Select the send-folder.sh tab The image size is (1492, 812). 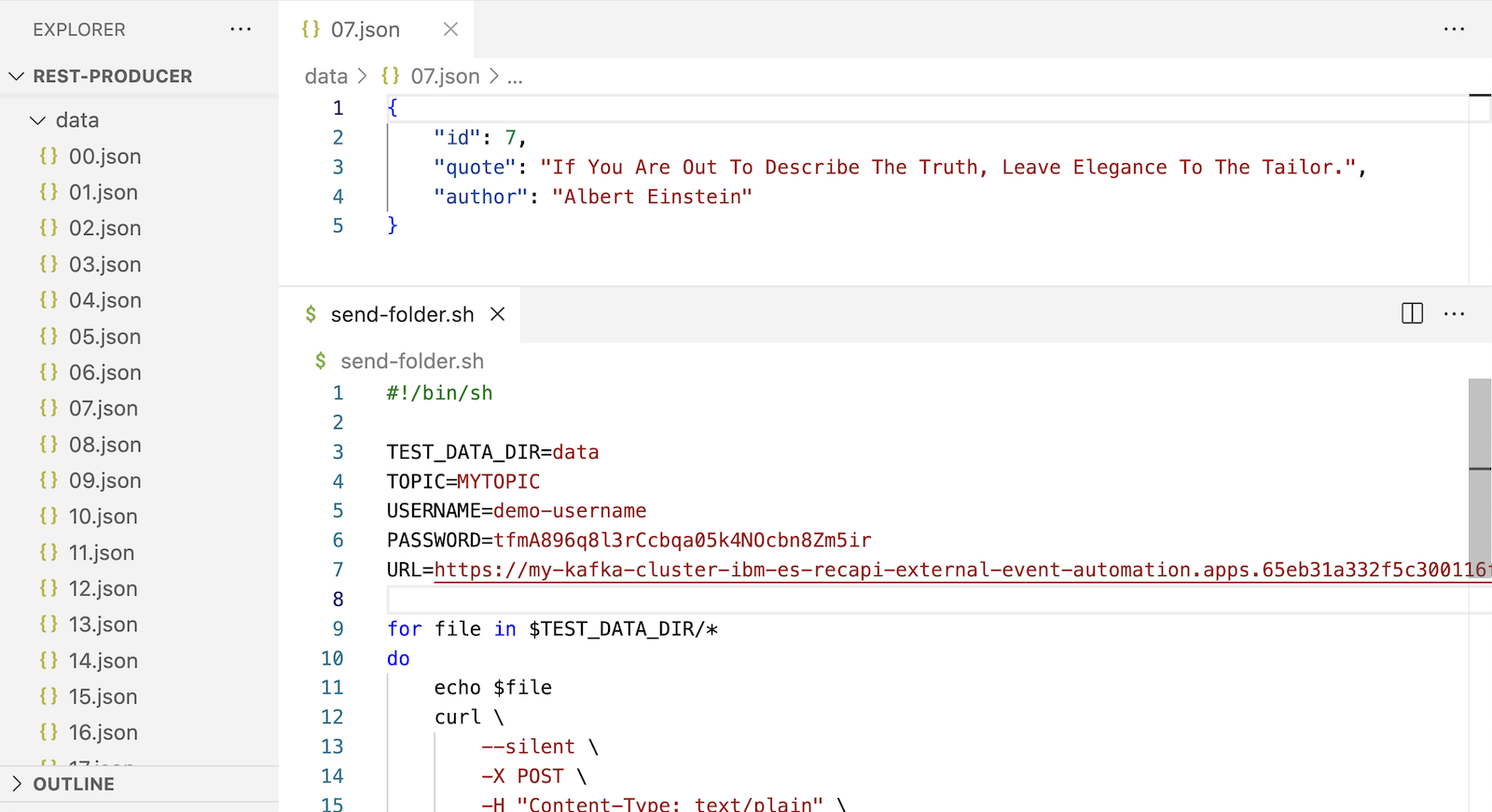(402, 314)
